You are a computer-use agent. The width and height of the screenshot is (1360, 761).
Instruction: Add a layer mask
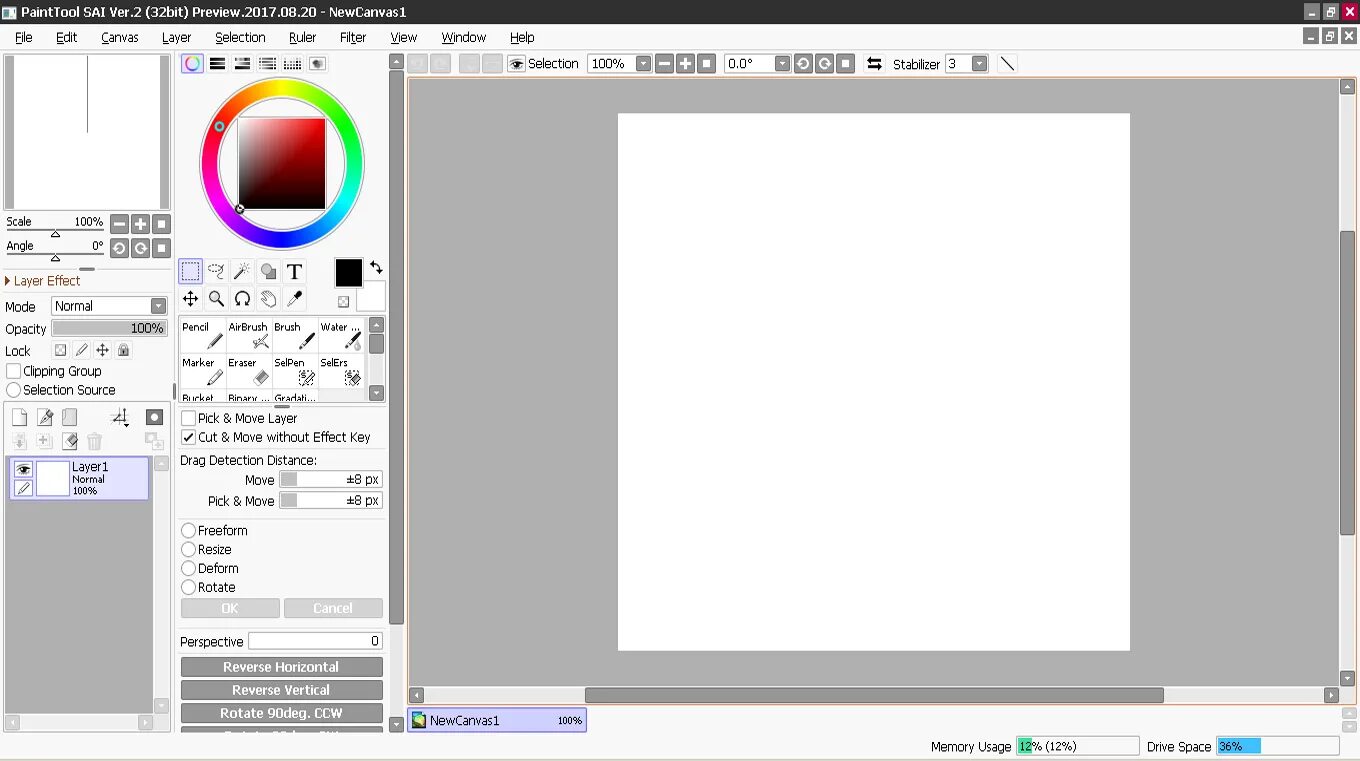pyautogui.click(x=154, y=417)
